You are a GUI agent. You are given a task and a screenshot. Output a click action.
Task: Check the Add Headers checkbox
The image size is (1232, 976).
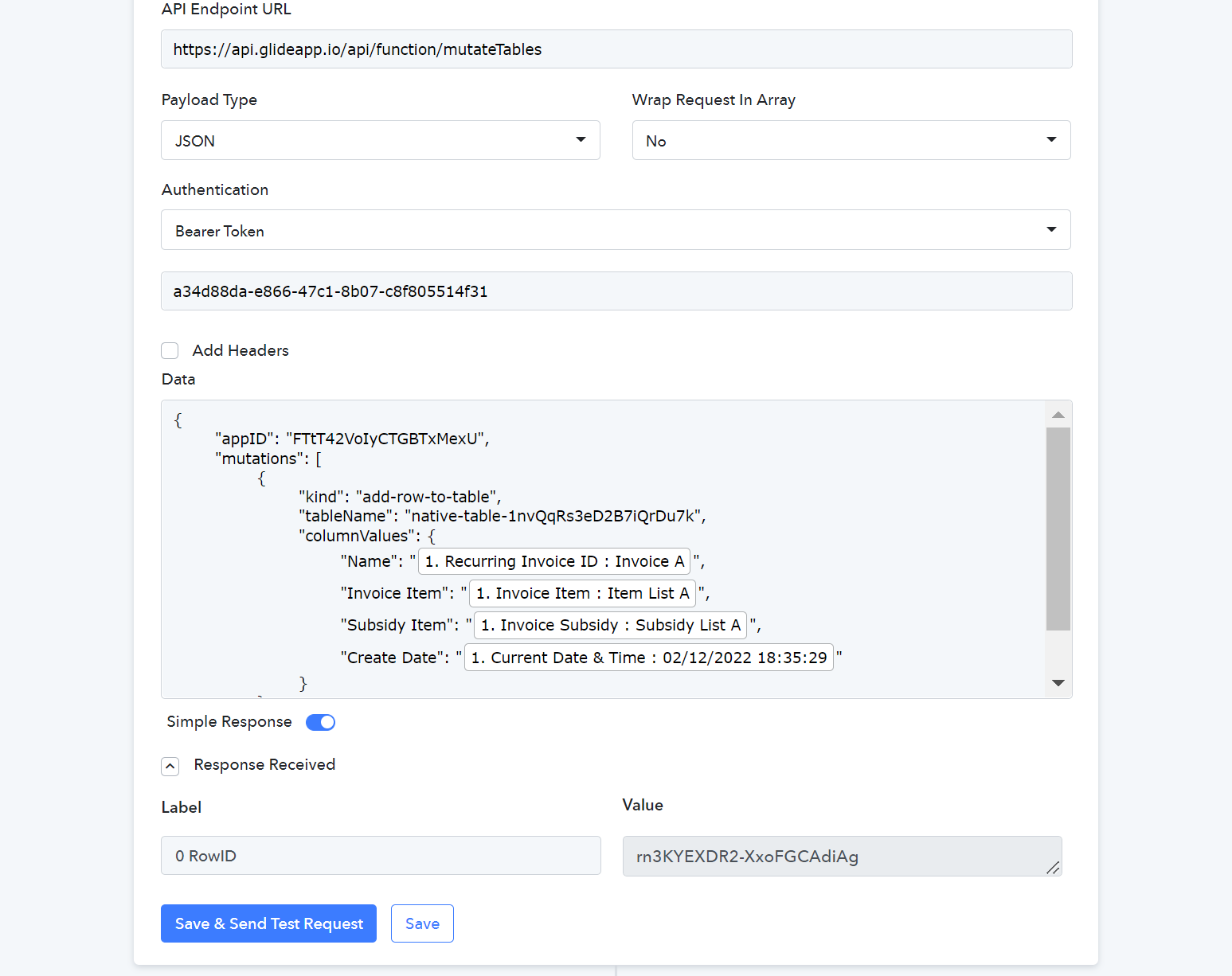coord(170,351)
